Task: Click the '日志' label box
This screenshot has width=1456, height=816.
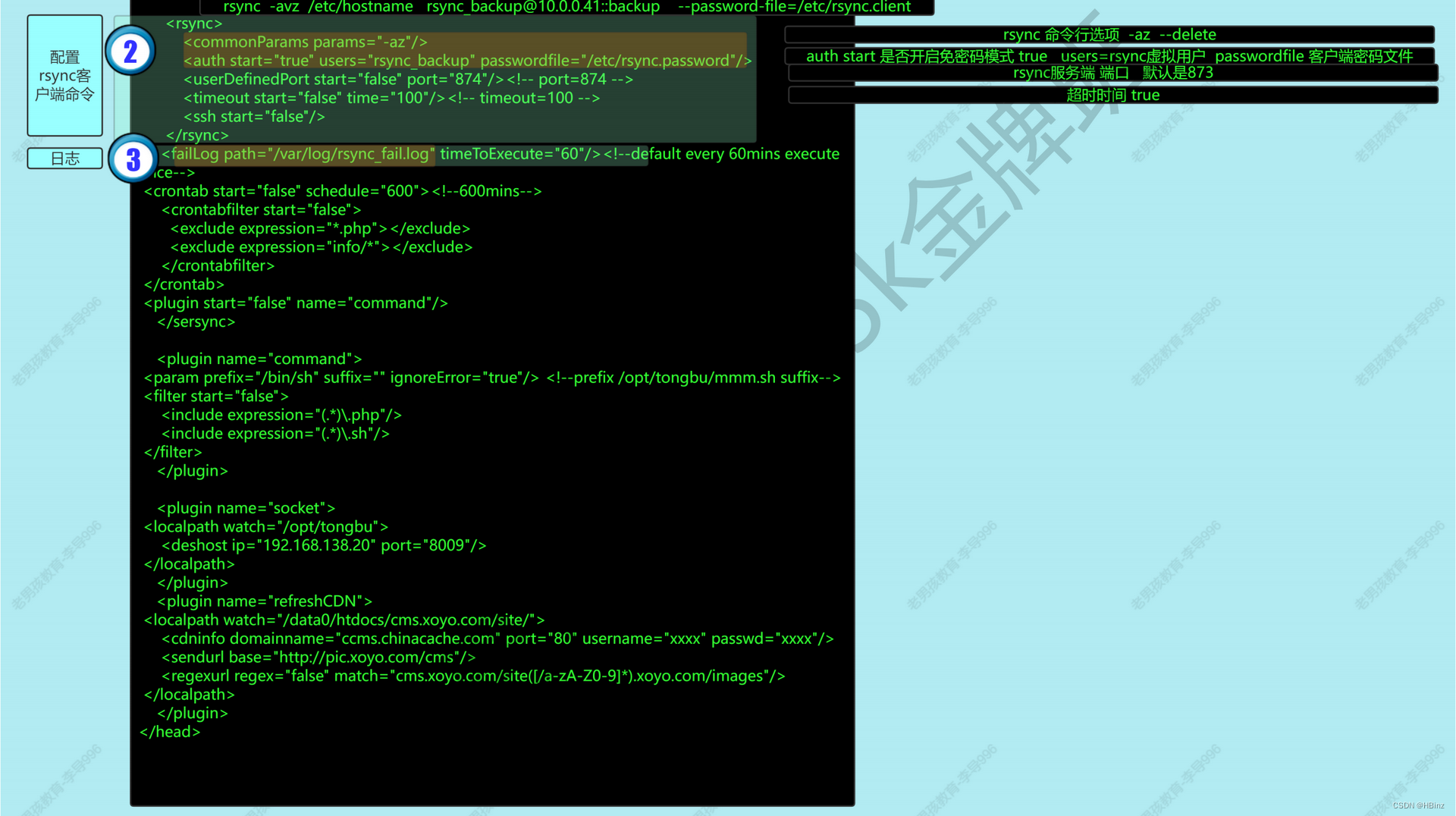Action: pyautogui.click(x=64, y=158)
